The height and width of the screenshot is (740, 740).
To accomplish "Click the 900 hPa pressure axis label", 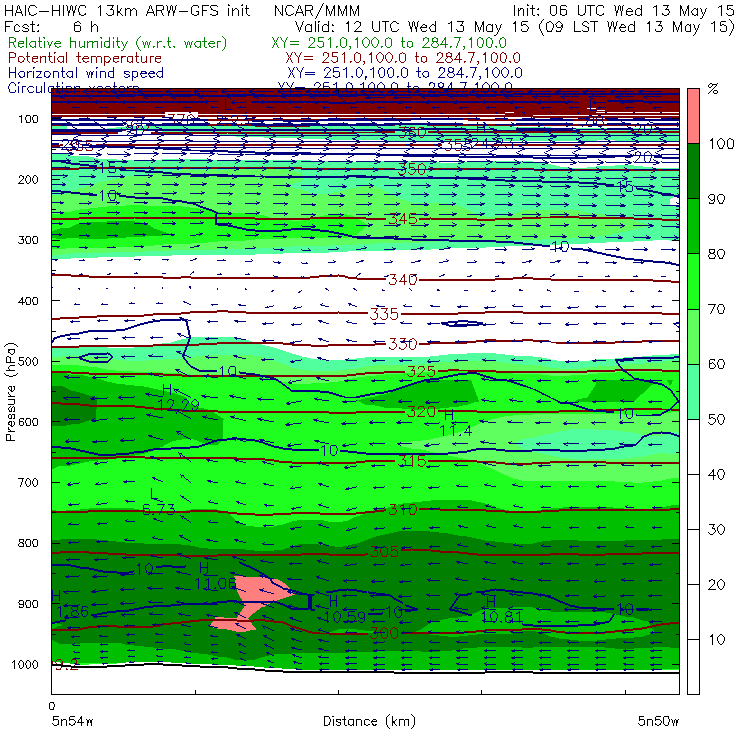I will (28, 604).
